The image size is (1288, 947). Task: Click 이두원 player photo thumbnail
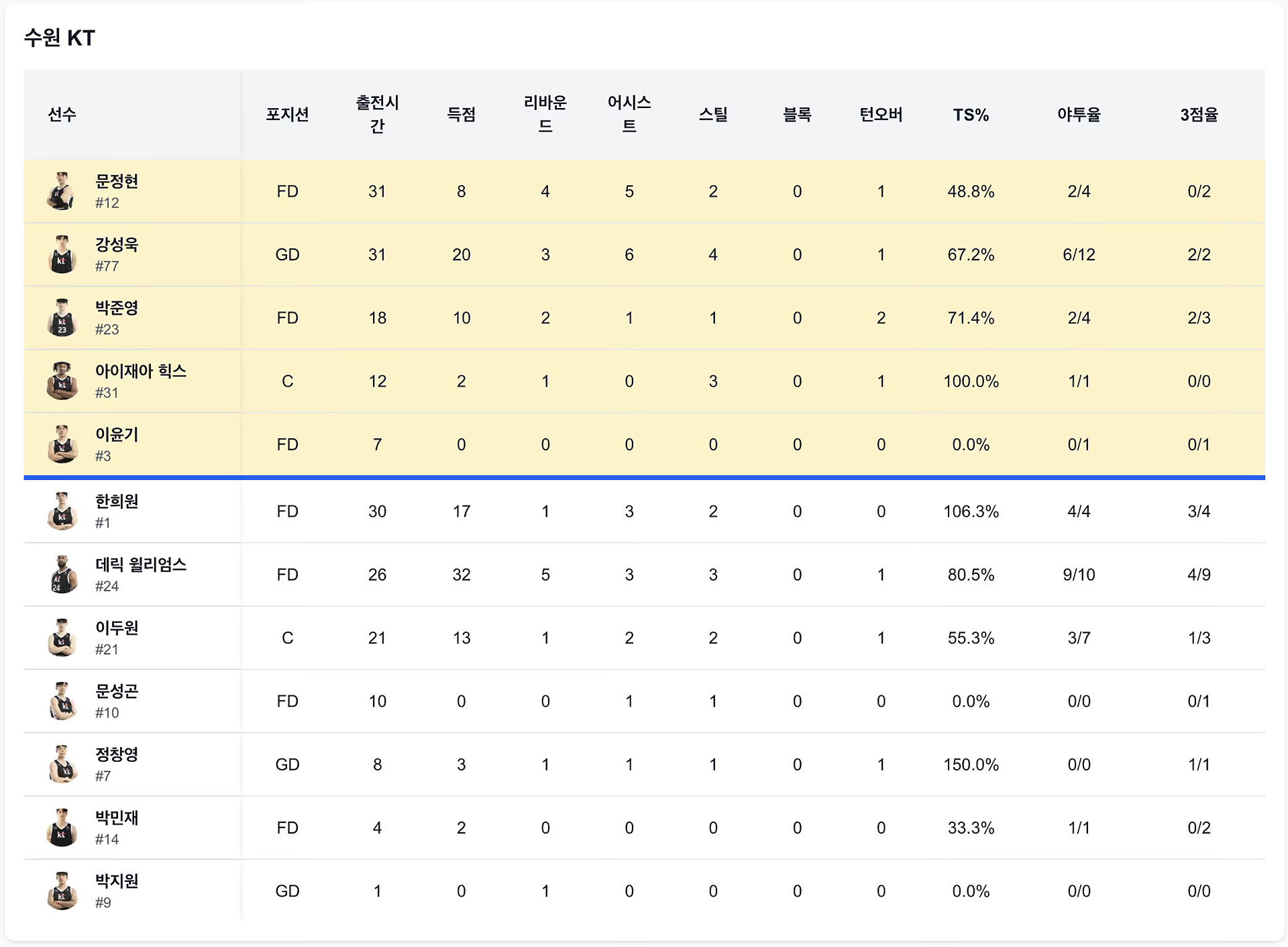click(62, 638)
